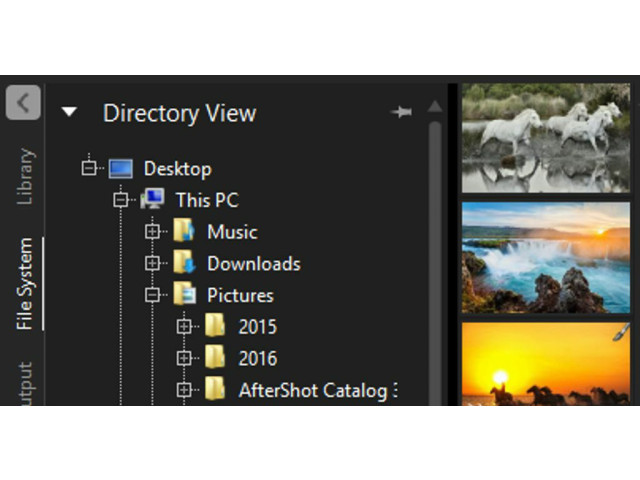
Task: Expand the Downloads folder node
Action: pyautogui.click(x=152, y=263)
